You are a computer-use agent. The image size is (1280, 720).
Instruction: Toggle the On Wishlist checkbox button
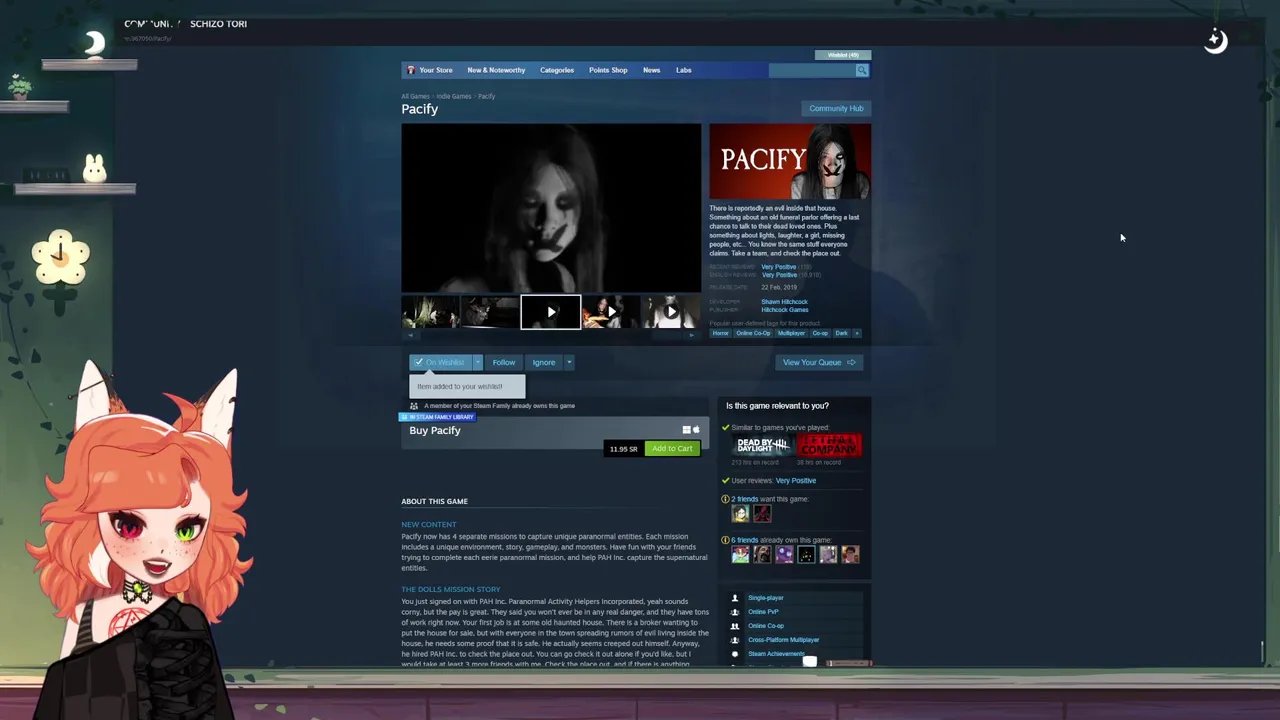(x=440, y=362)
